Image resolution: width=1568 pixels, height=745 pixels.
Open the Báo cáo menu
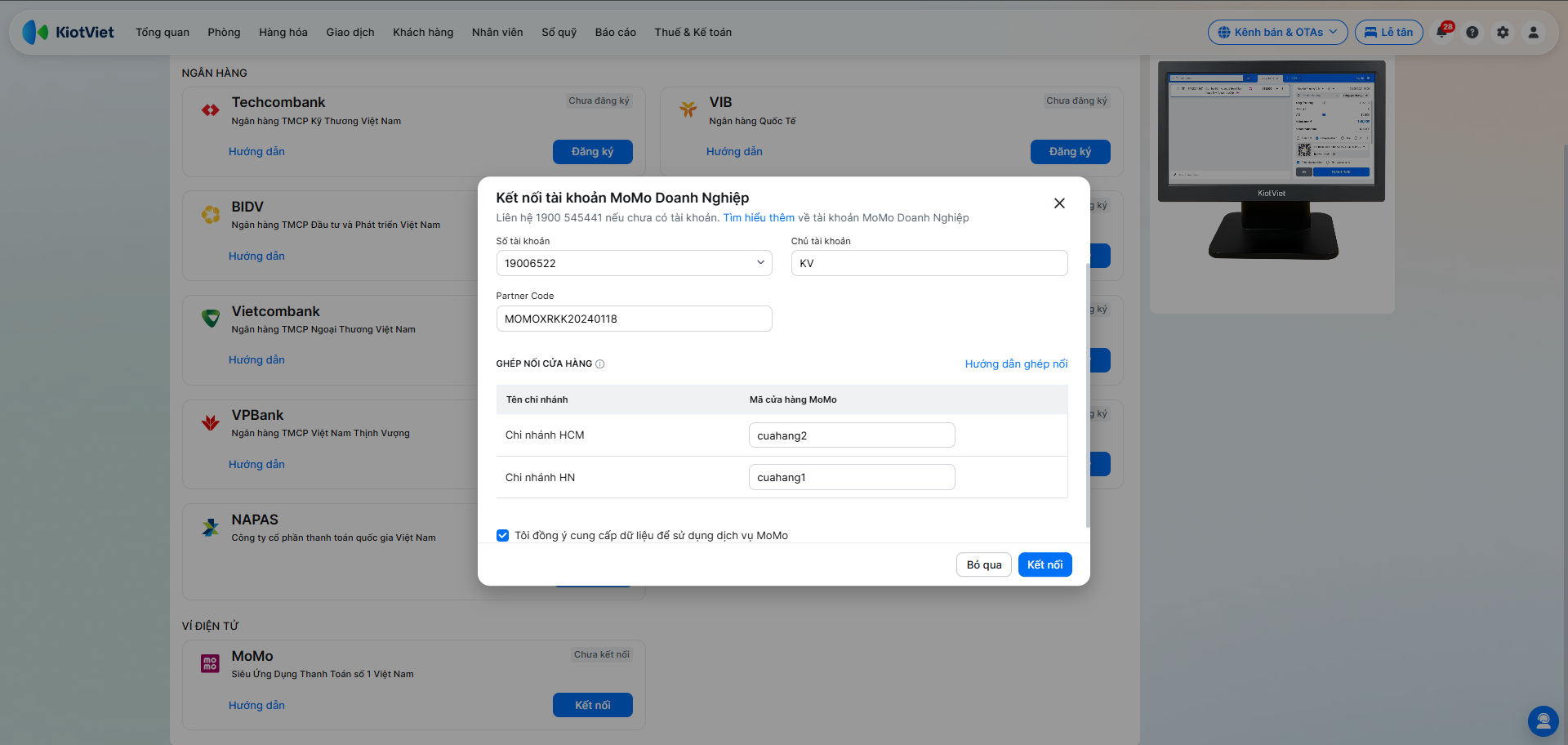616,32
